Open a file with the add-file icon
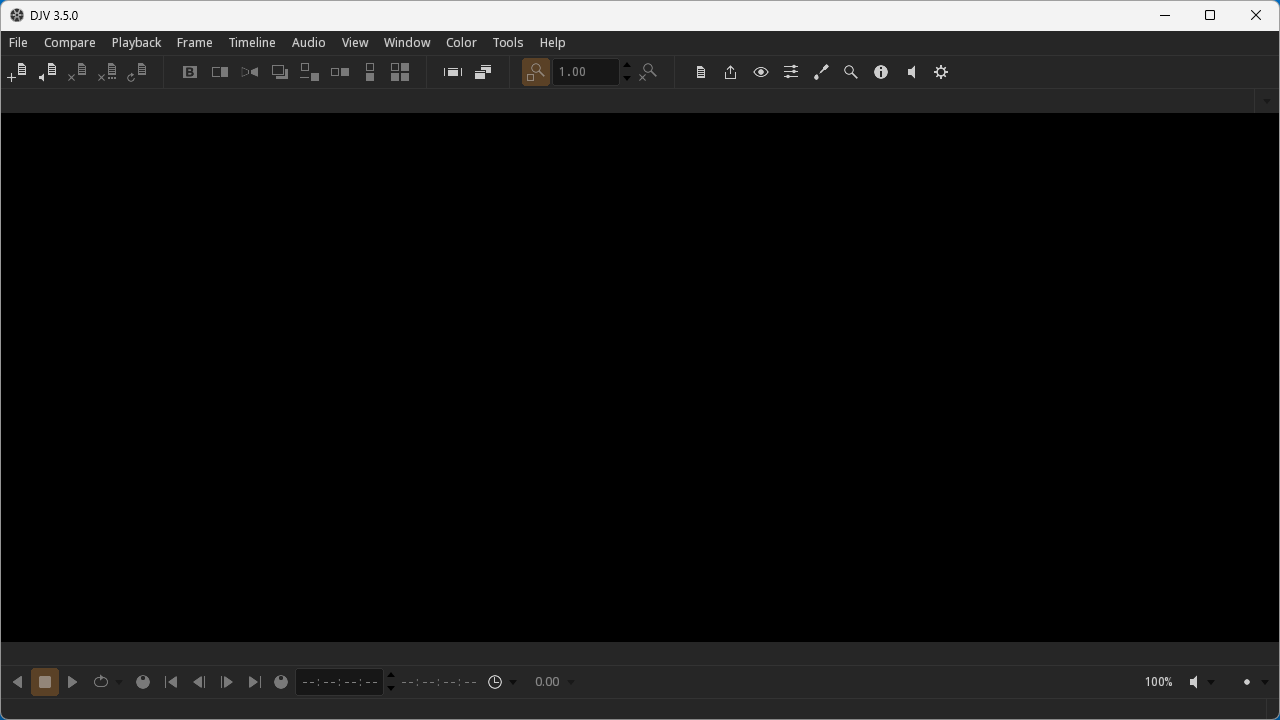Screen dimensions: 1280x720 coord(17,72)
